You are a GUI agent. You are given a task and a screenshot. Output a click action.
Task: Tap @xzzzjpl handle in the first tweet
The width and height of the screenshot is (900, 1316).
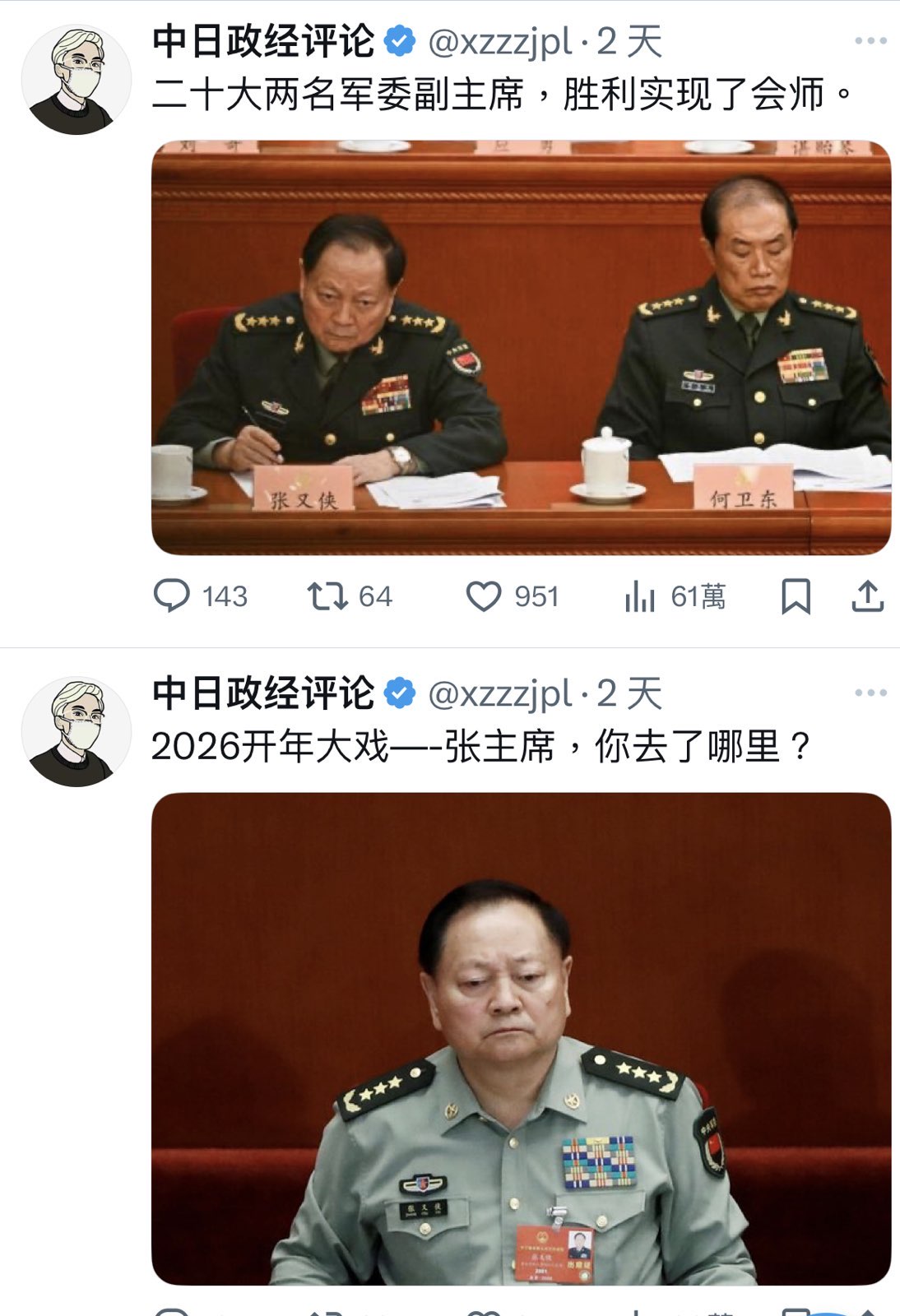click(x=500, y=42)
